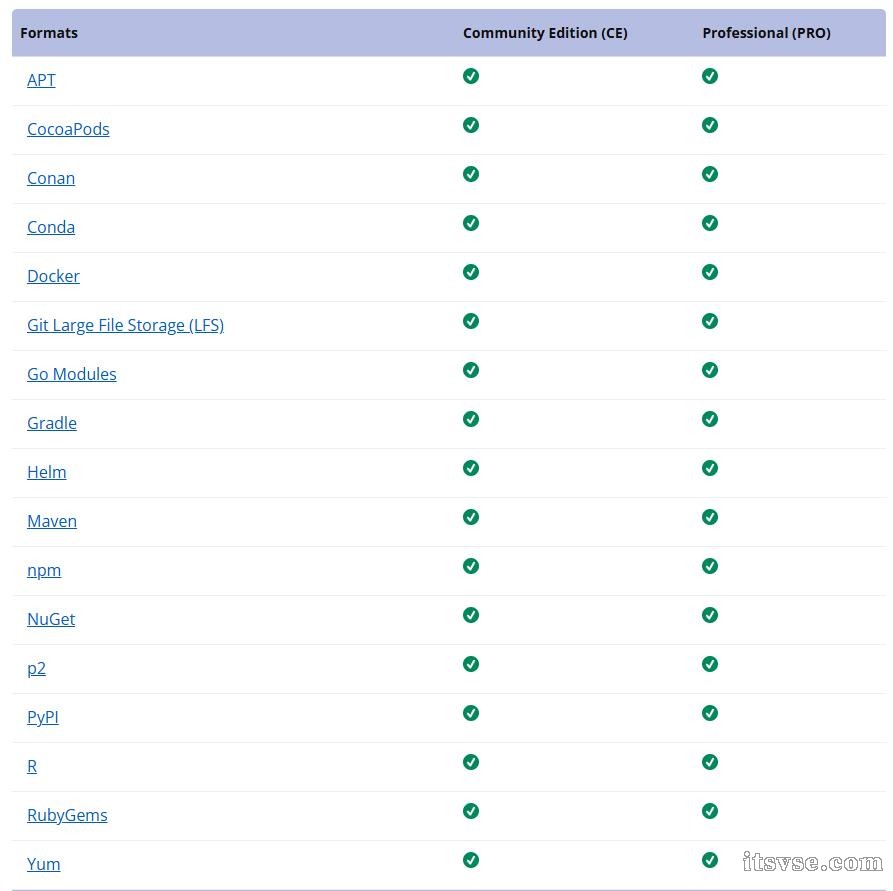
Task: Follow the p2 link
Action: (x=36, y=668)
